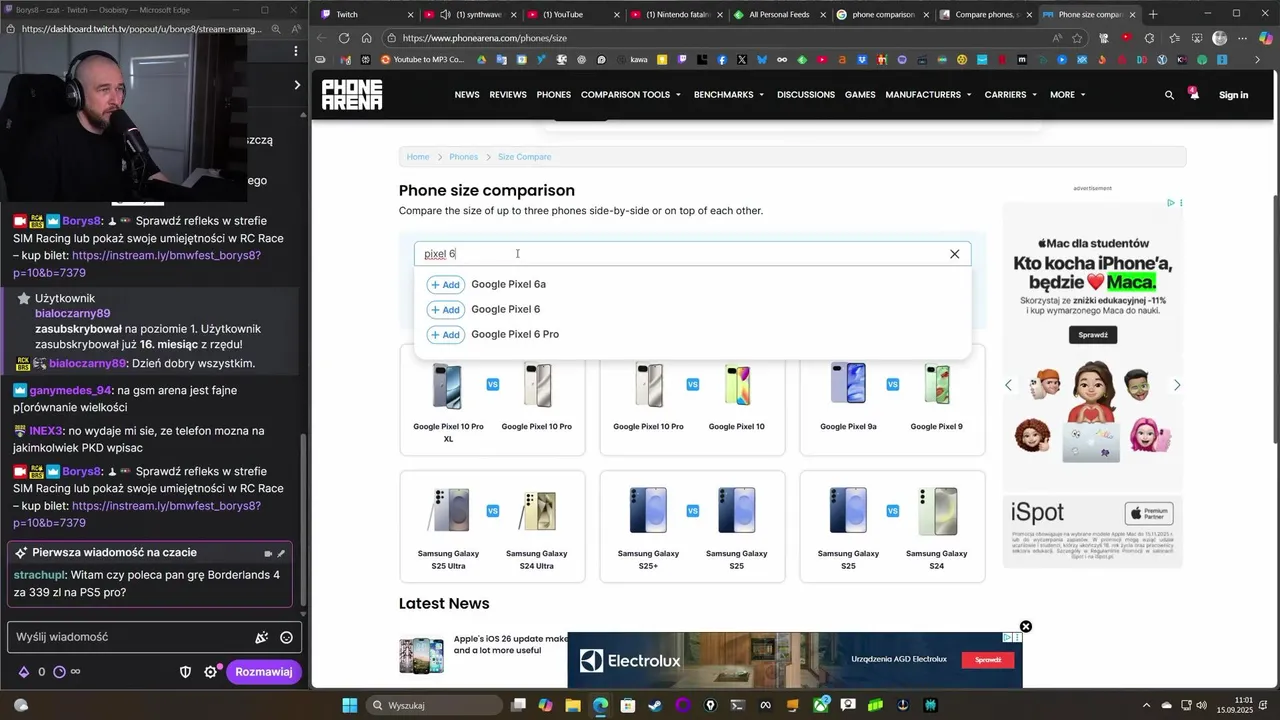Open Xbox app from the taskbar
1280x720 pixels.
coord(820,705)
